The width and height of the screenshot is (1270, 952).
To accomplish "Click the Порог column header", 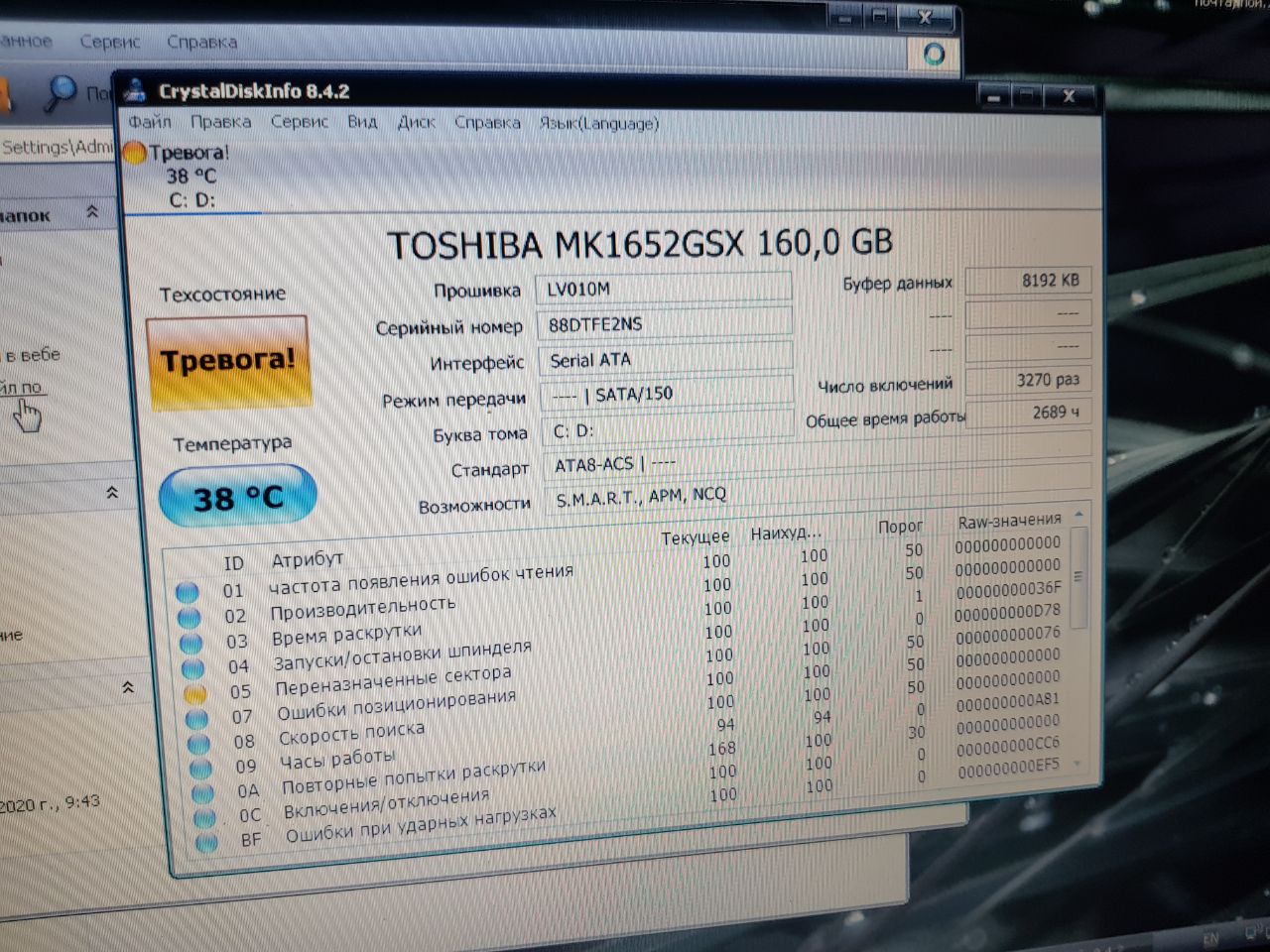I will click(x=900, y=526).
